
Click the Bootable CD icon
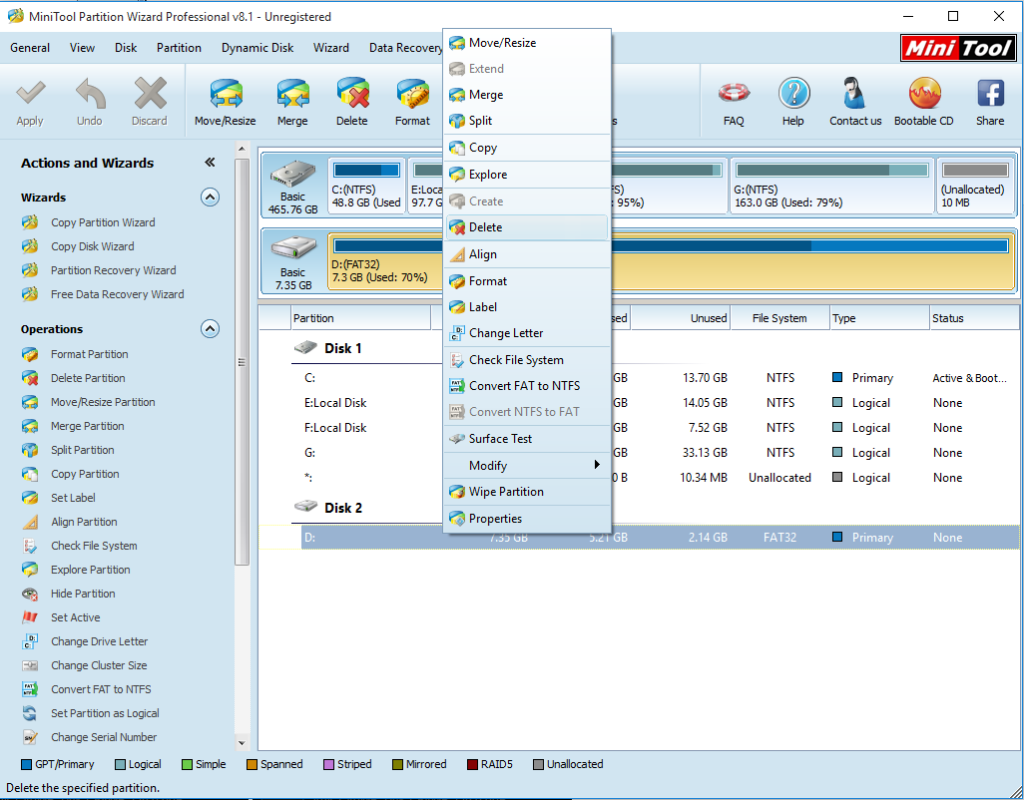[x=925, y=93]
